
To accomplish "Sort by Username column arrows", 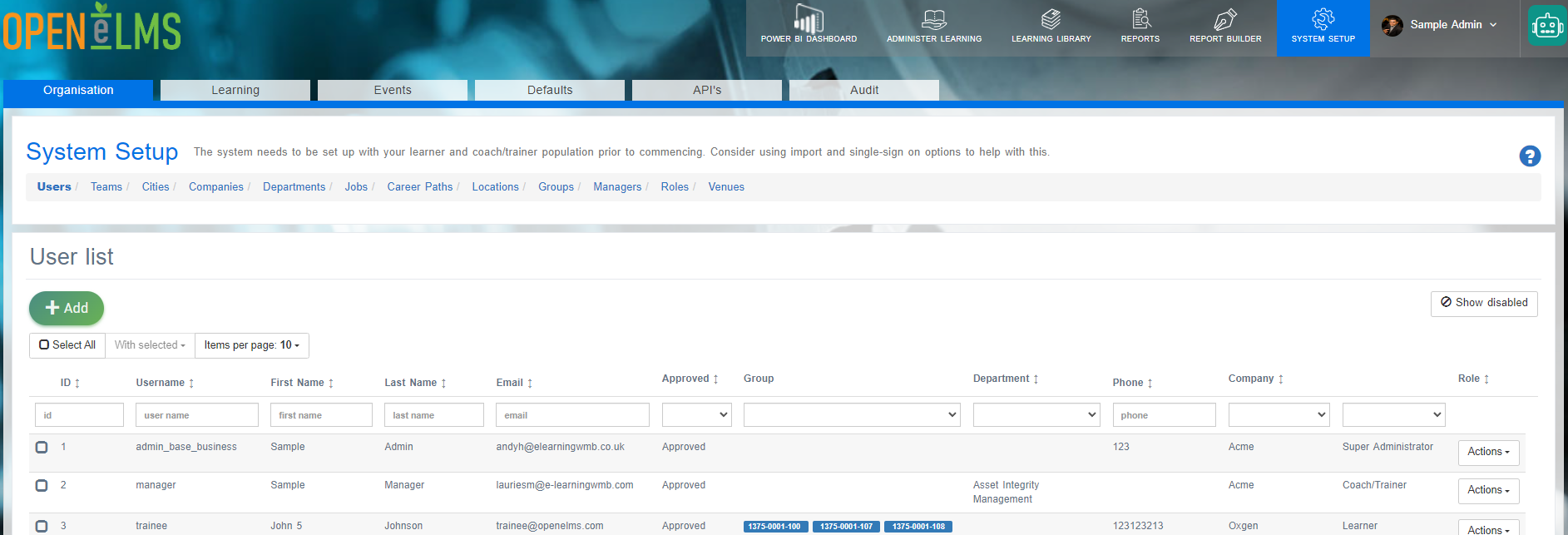I will [x=191, y=384].
